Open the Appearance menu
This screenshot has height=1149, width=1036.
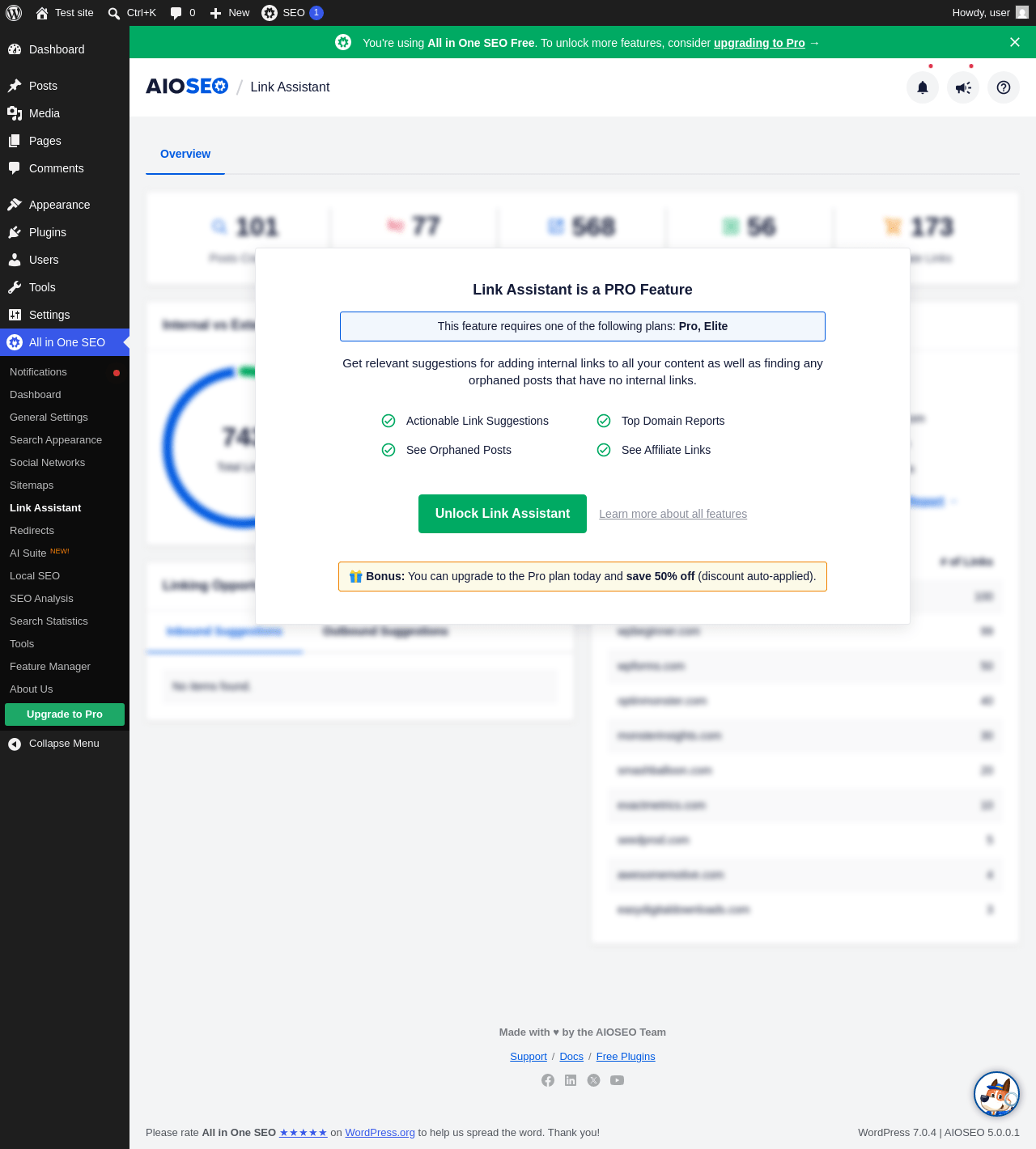[65, 205]
